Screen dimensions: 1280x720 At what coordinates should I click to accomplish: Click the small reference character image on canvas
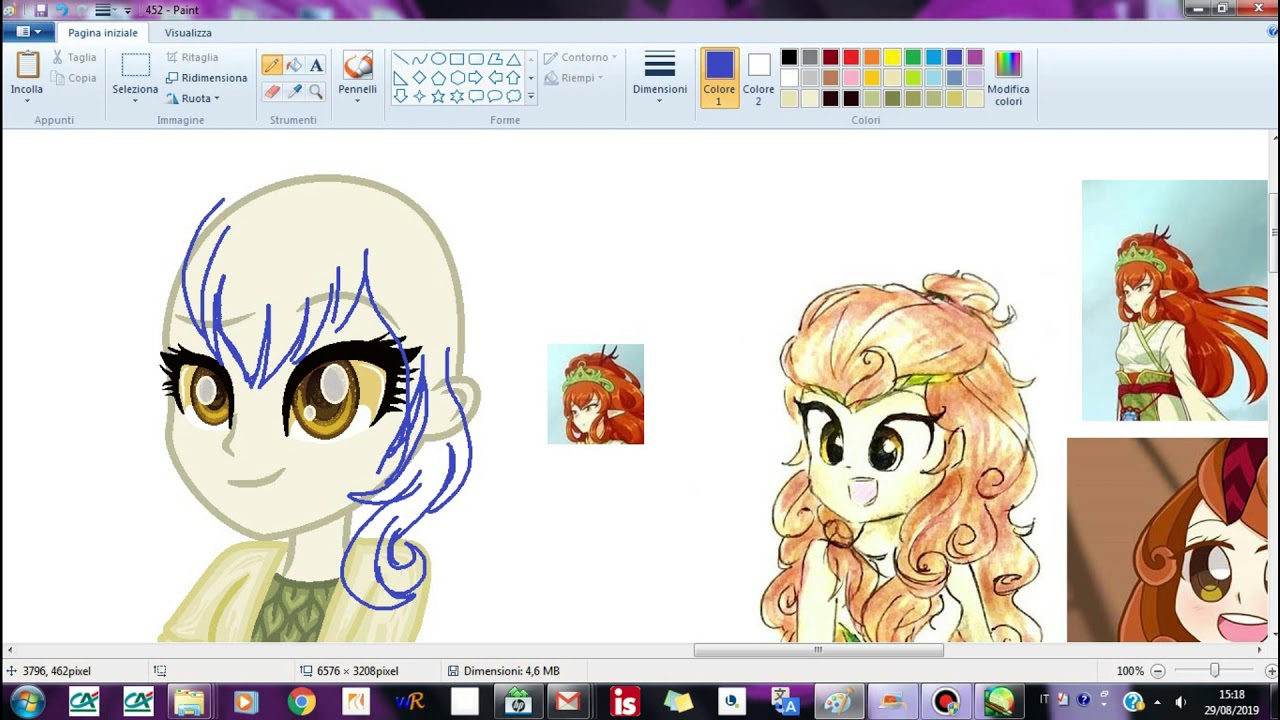coord(596,394)
